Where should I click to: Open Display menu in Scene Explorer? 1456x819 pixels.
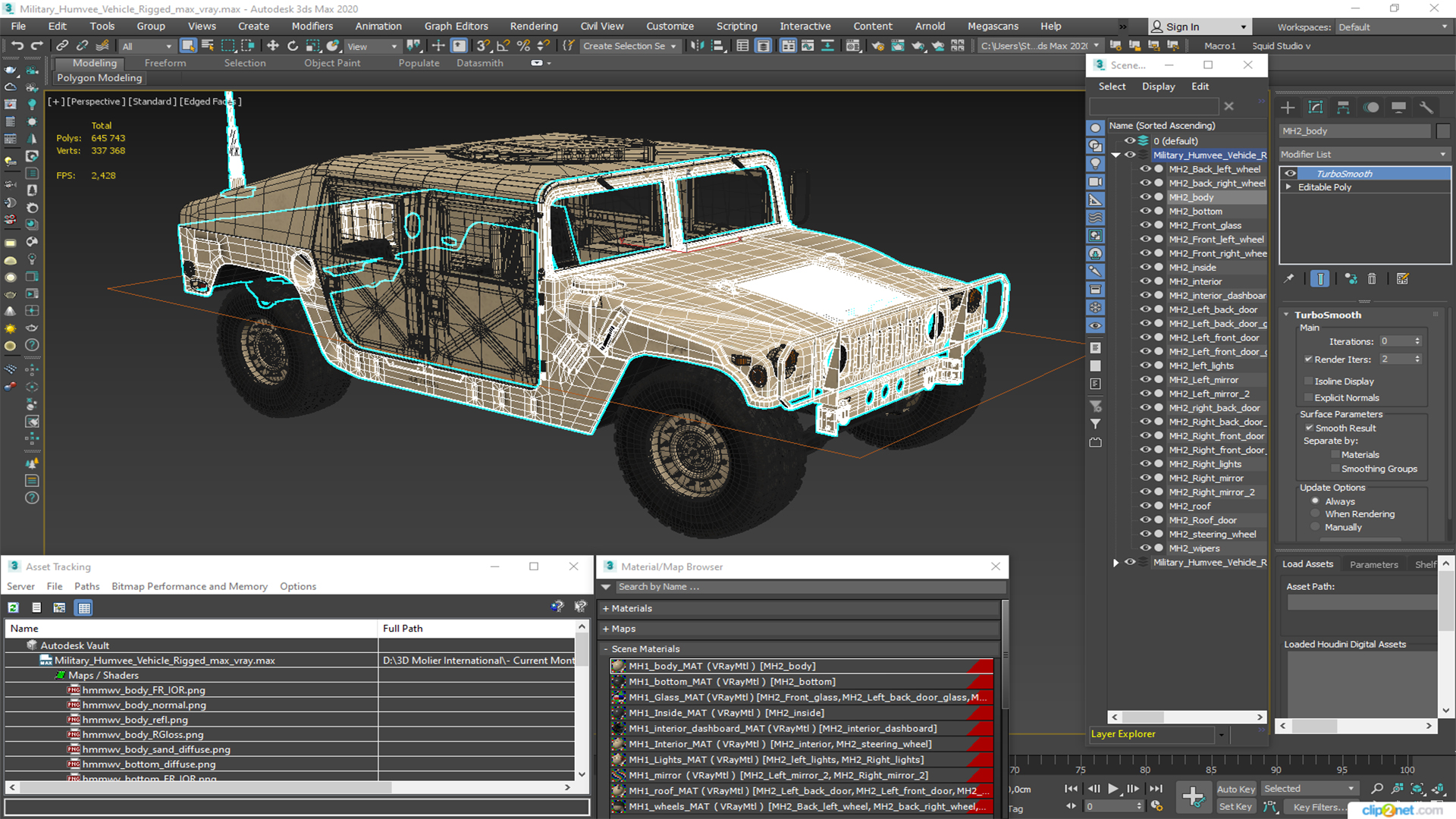click(x=1158, y=86)
